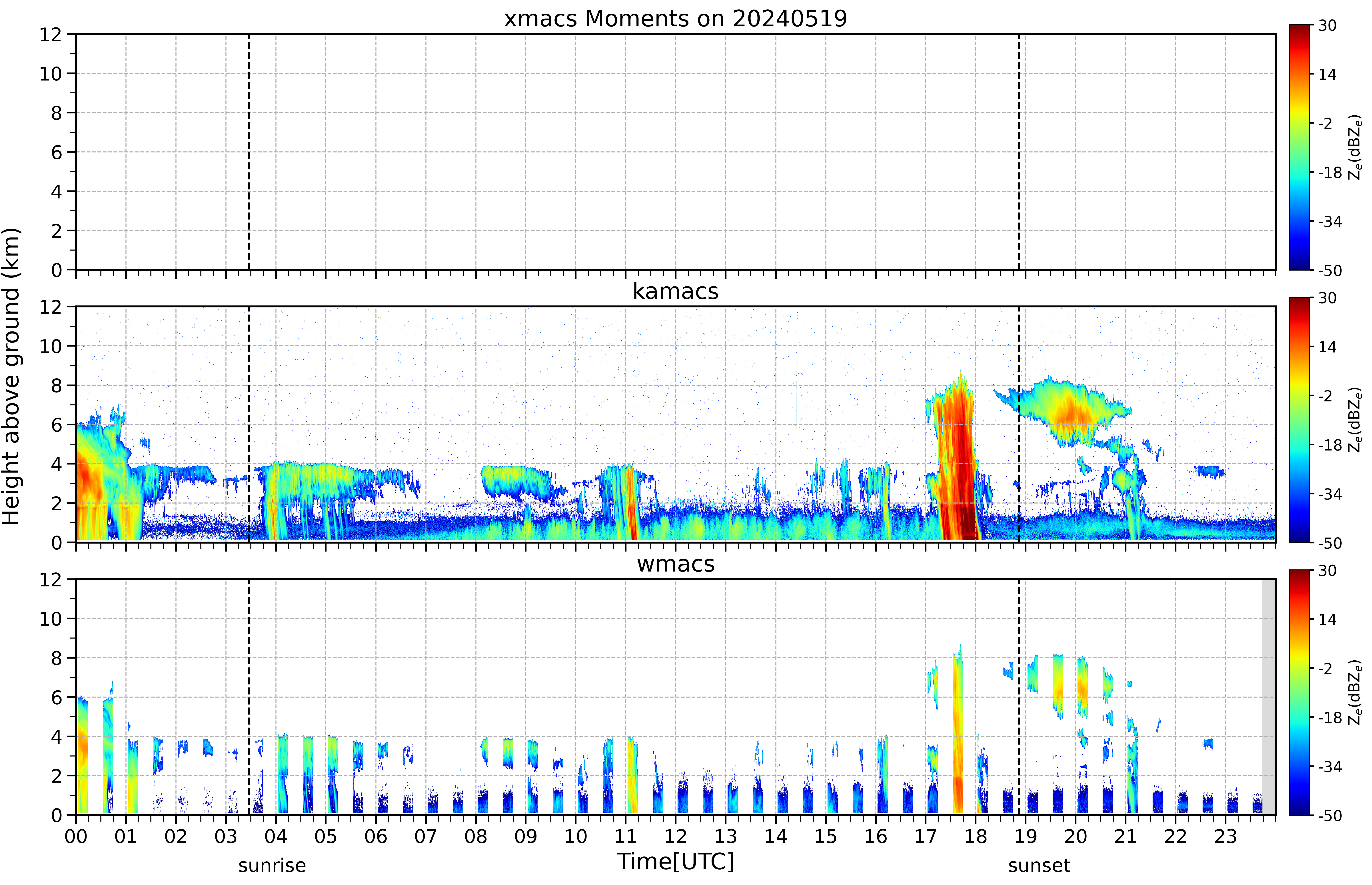Click the 00 tick label on the time axis

point(76,836)
